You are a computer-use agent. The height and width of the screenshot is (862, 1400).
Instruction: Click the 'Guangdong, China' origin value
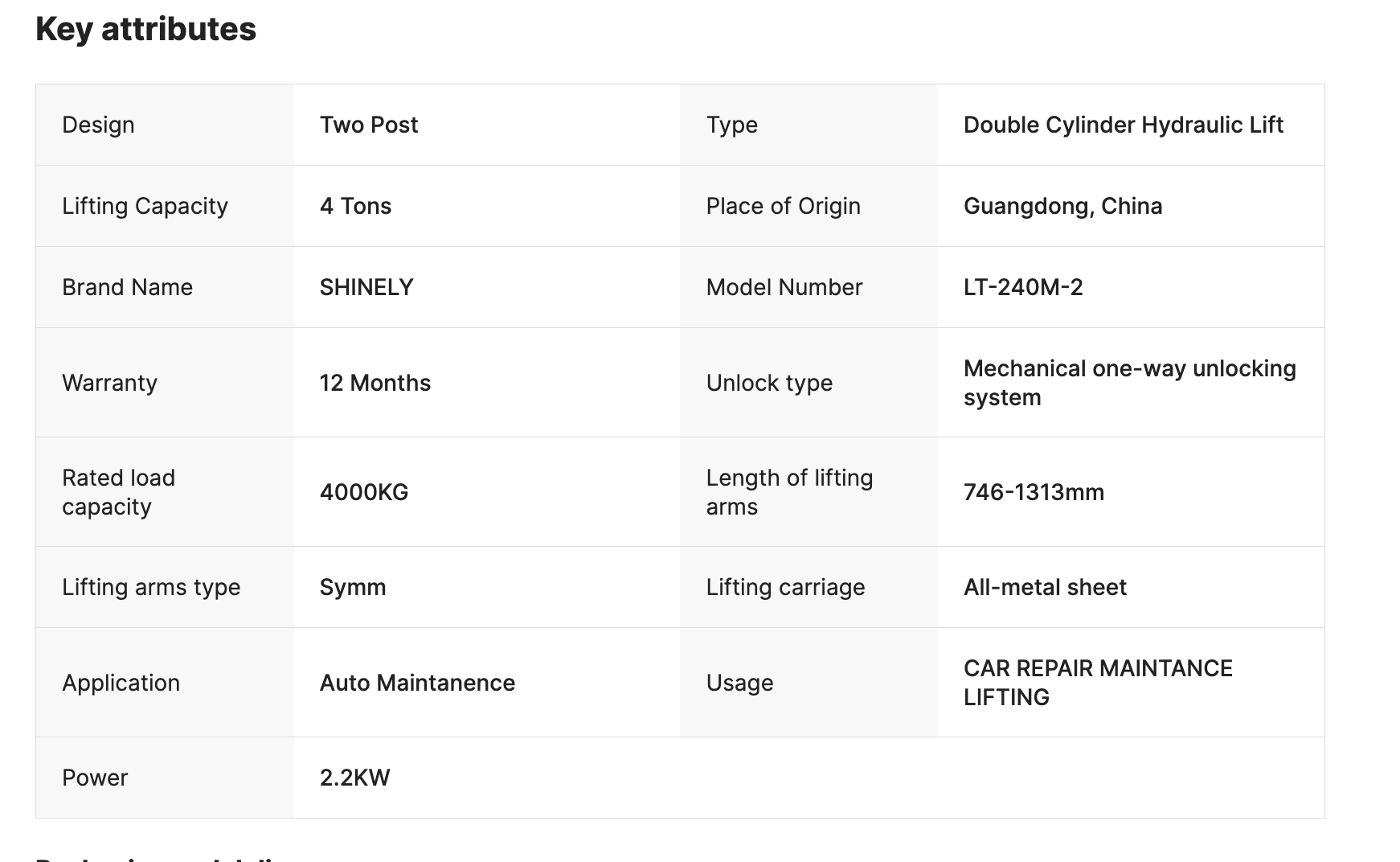pyautogui.click(x=1062, y=206)
